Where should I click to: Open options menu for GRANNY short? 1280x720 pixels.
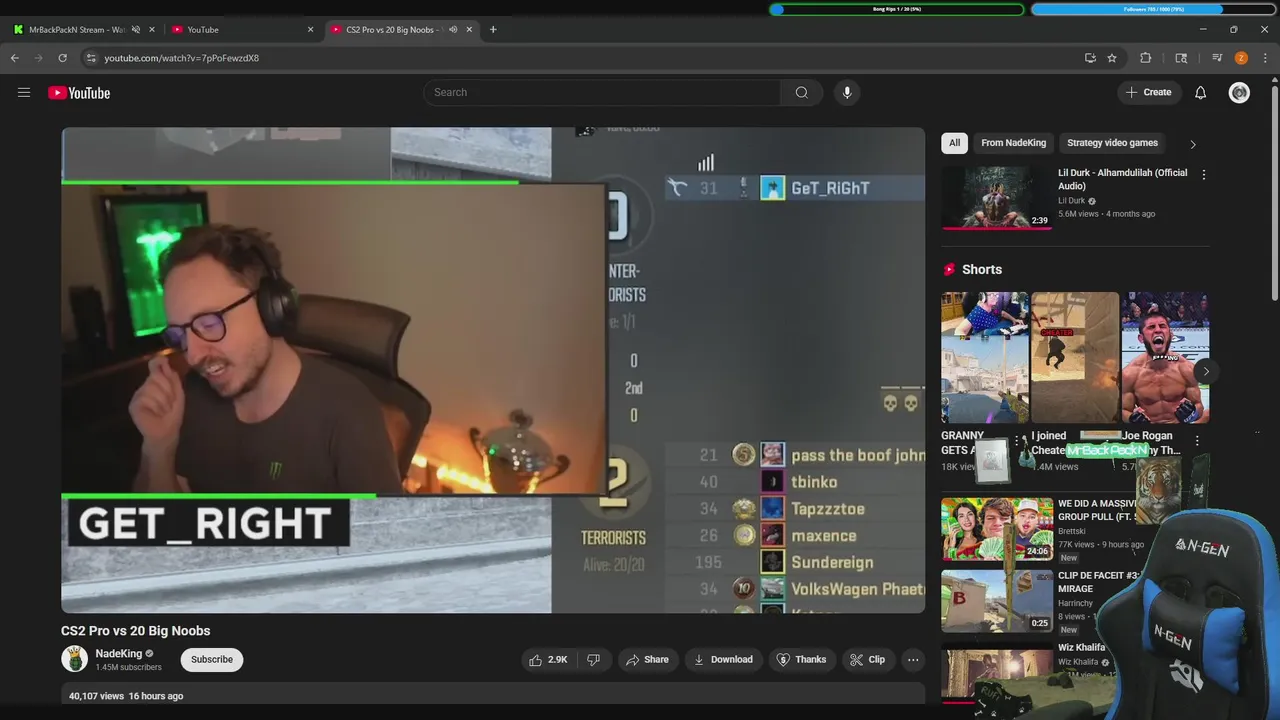(1017, 440)
